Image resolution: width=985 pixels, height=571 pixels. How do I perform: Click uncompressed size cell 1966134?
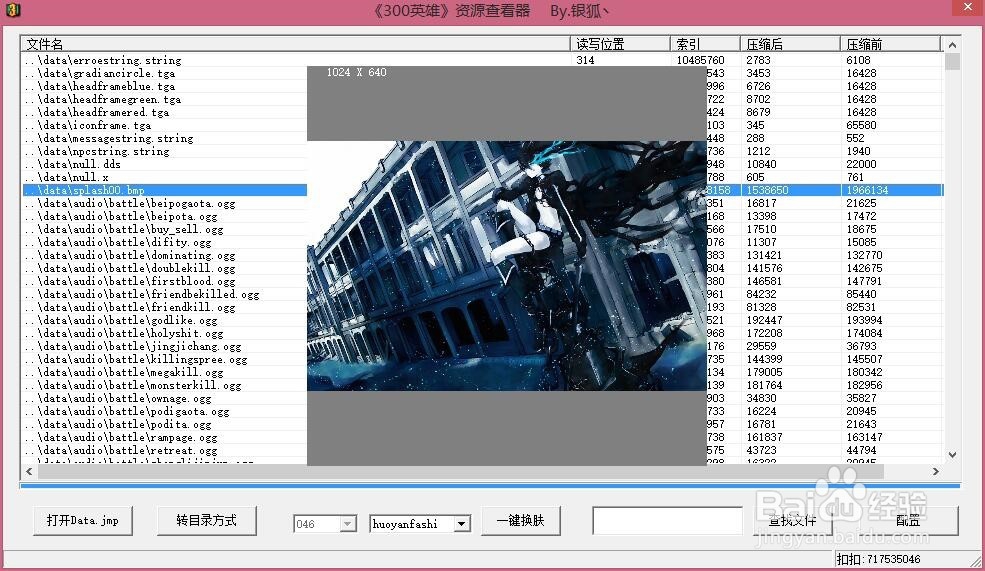point(867,190)
